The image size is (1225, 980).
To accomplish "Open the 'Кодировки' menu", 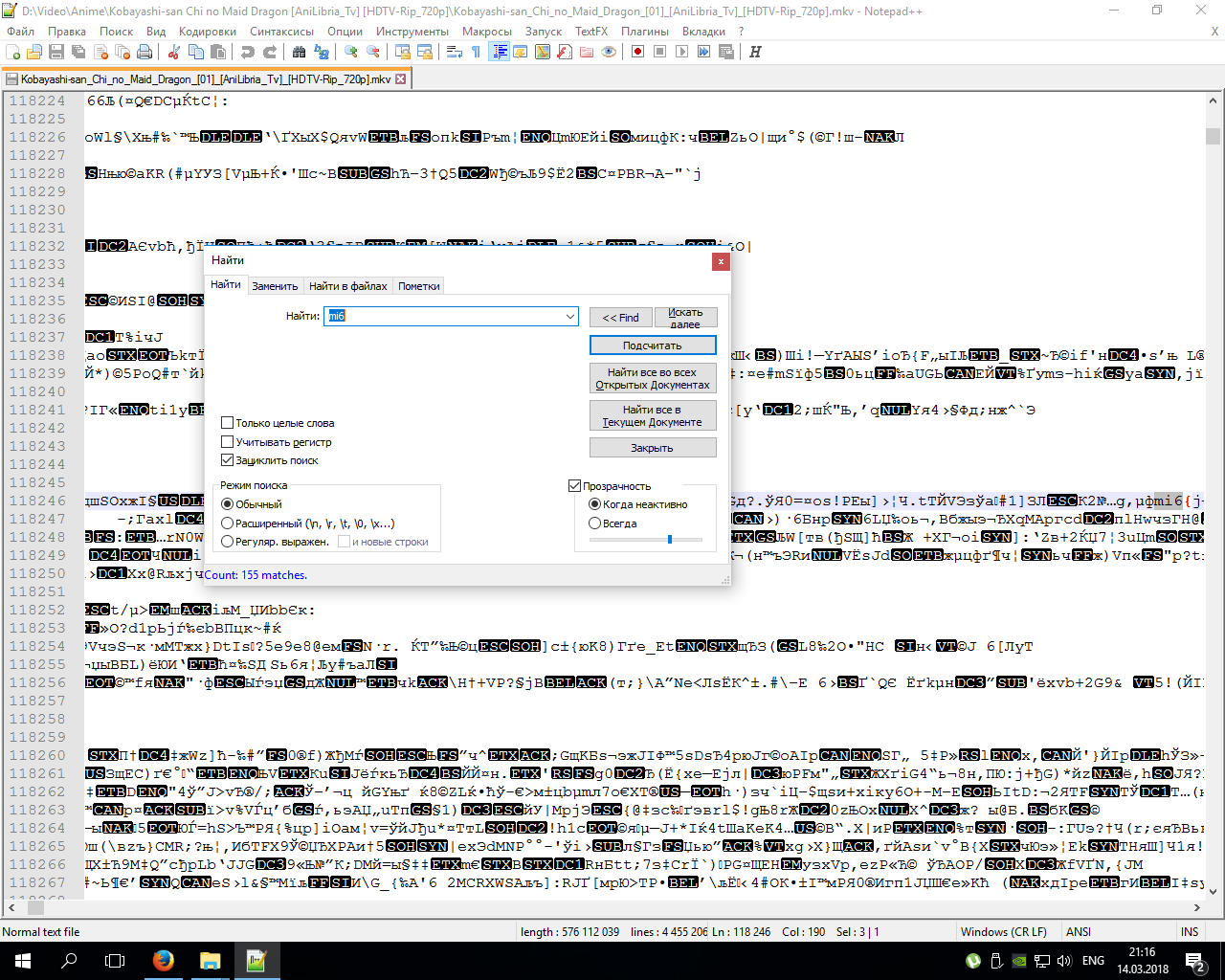I will [x=207, y=32].
